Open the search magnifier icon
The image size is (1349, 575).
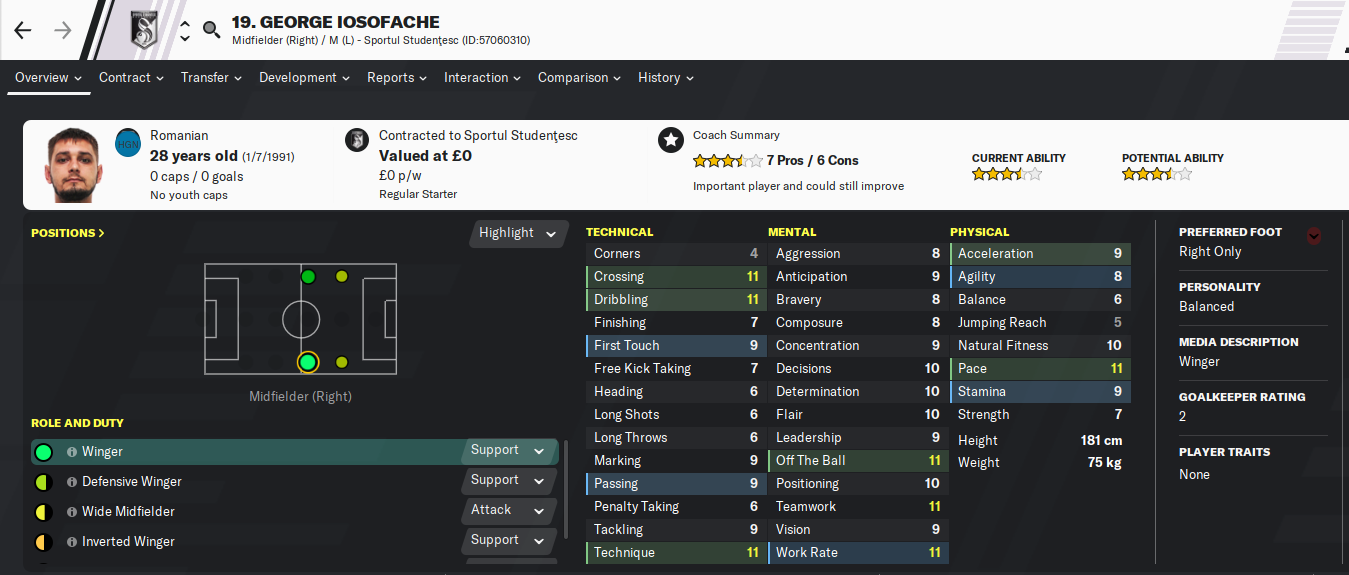coord(211,30)
